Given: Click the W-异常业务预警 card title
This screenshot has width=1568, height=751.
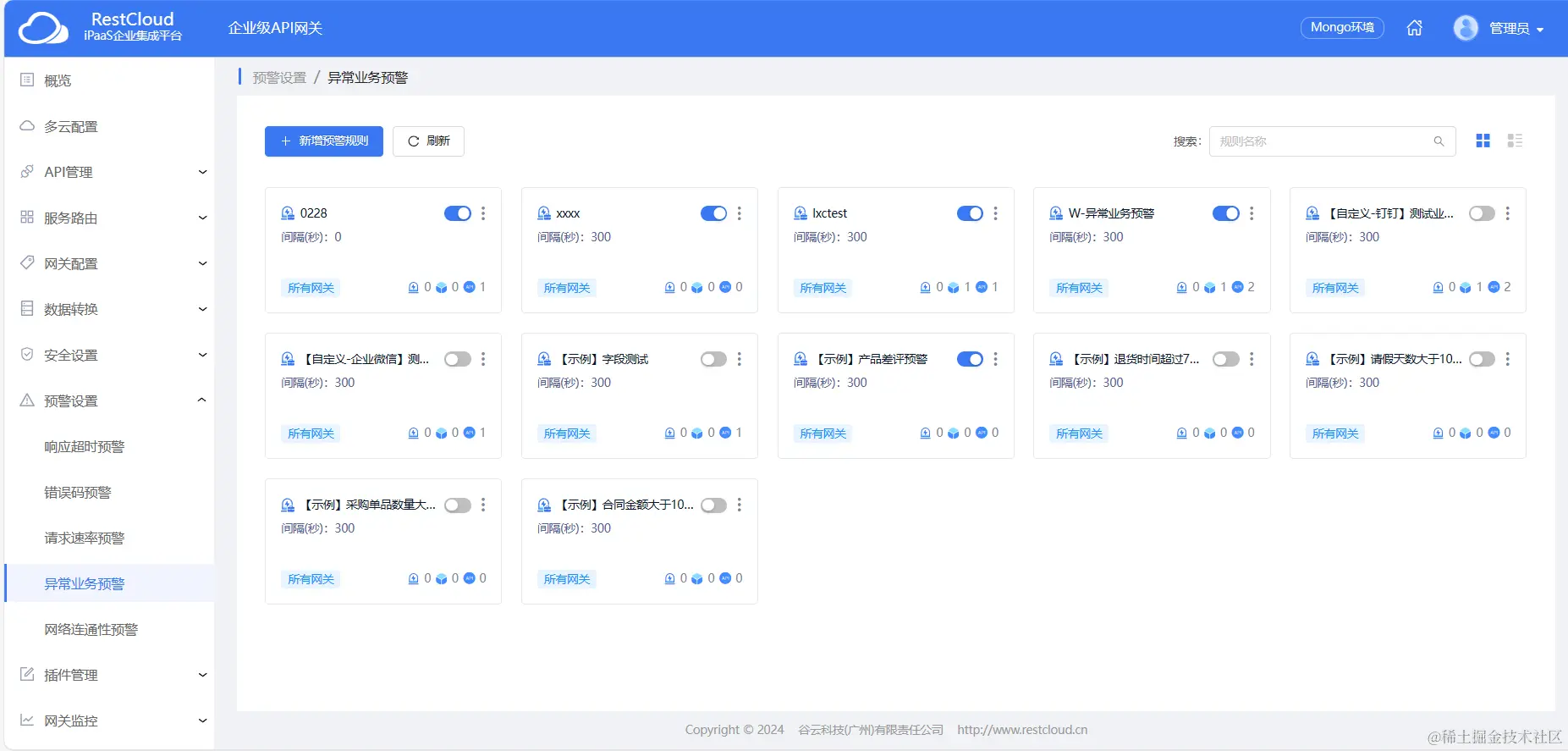Looking at the screenshot, I should (x=1111, y=213).
